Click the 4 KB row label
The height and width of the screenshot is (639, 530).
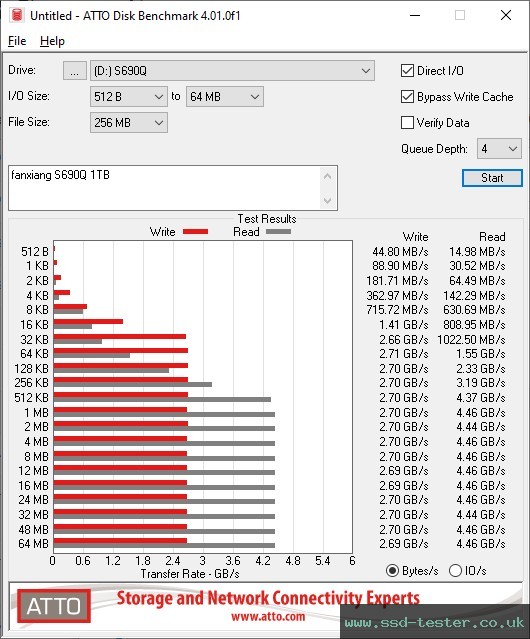[x=37, y=295]
